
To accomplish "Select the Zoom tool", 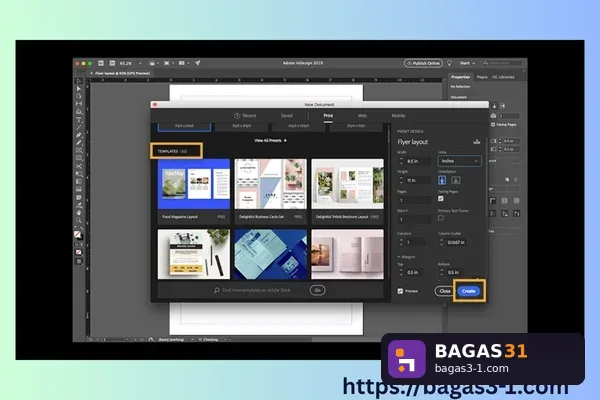I will [x=79, y=220].
